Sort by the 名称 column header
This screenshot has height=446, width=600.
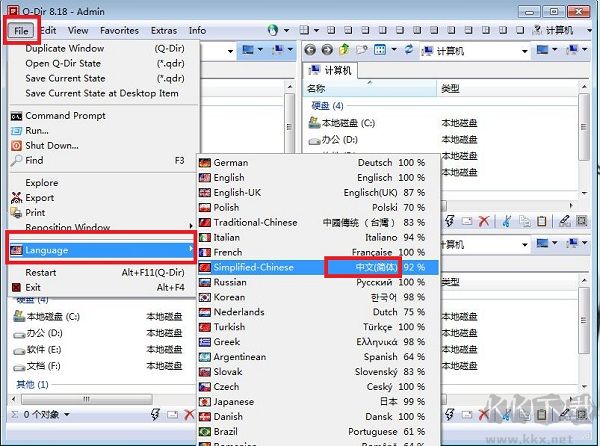pos(370,88)
